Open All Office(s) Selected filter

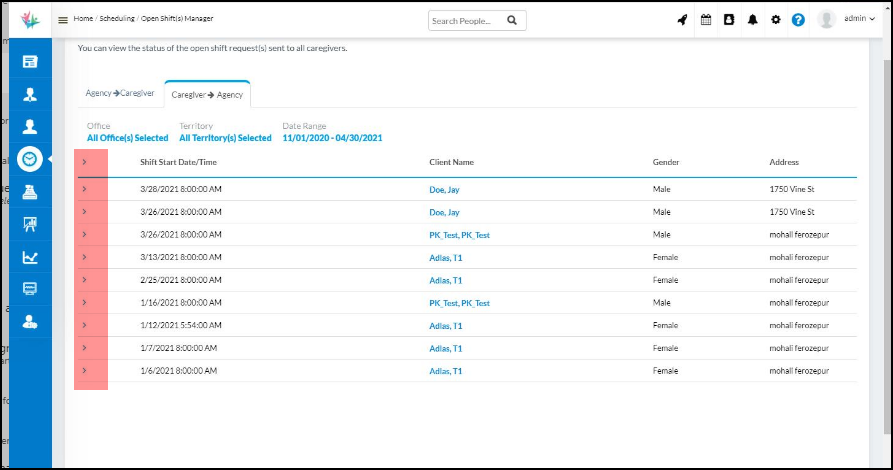pos(127,138)
